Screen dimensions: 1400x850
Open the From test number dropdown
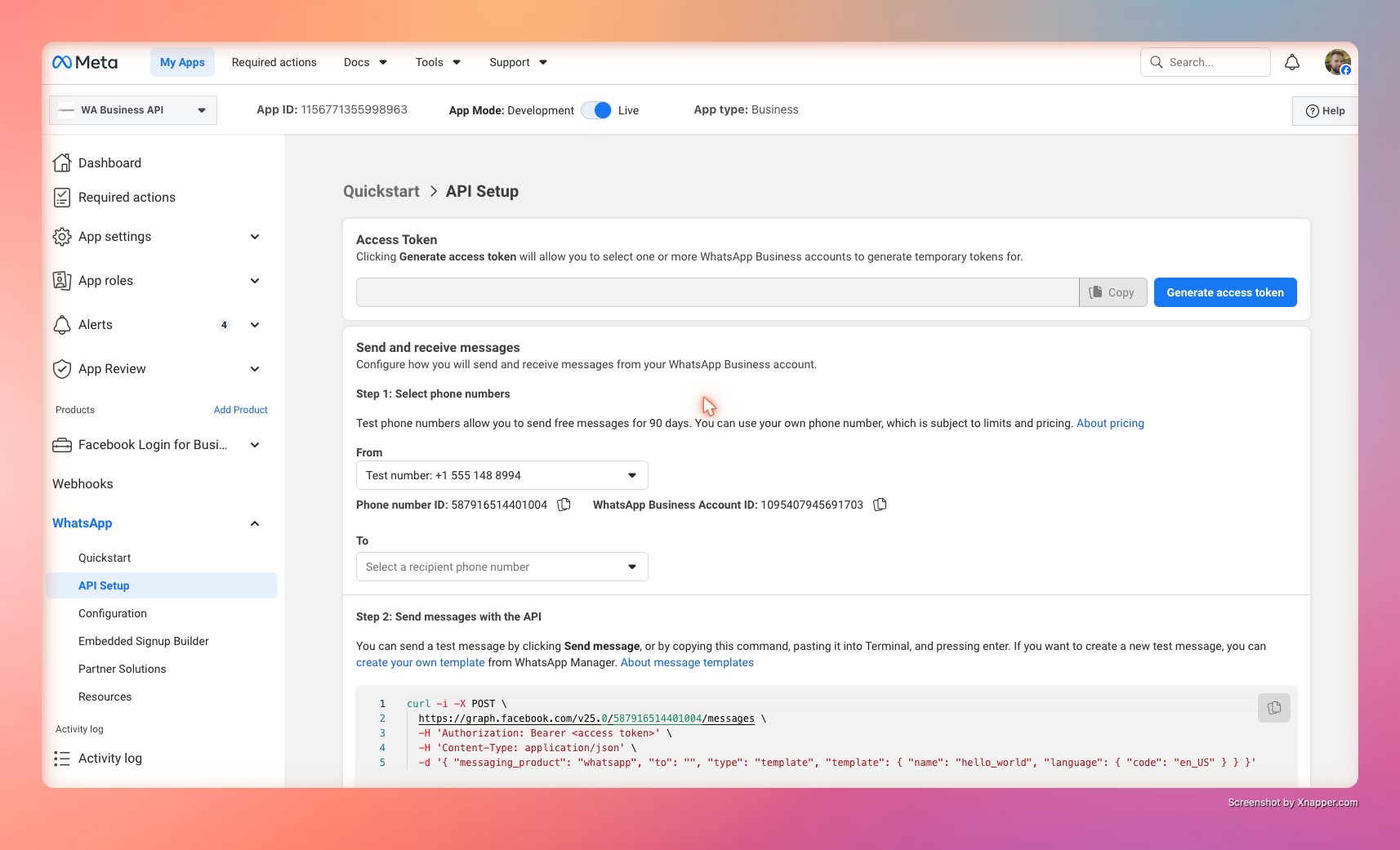pyautogui.click(x=502, y=475)
